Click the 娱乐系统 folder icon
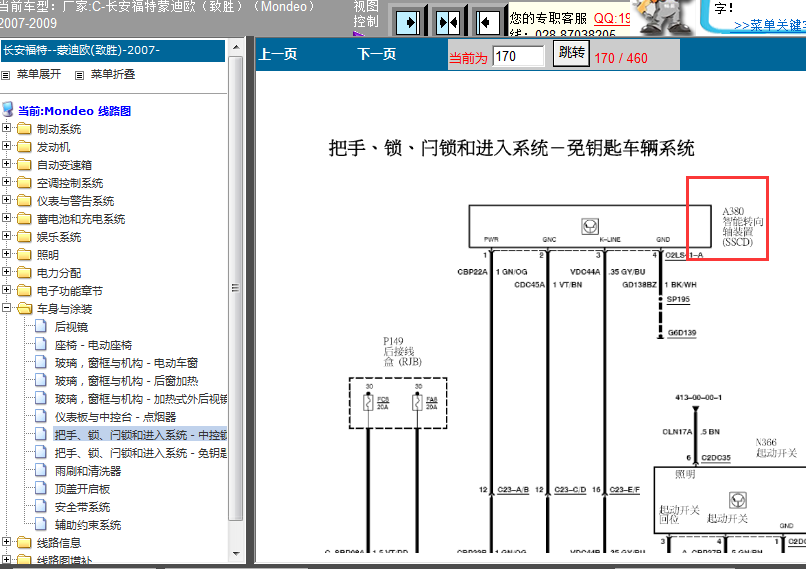 click(24, 236)
